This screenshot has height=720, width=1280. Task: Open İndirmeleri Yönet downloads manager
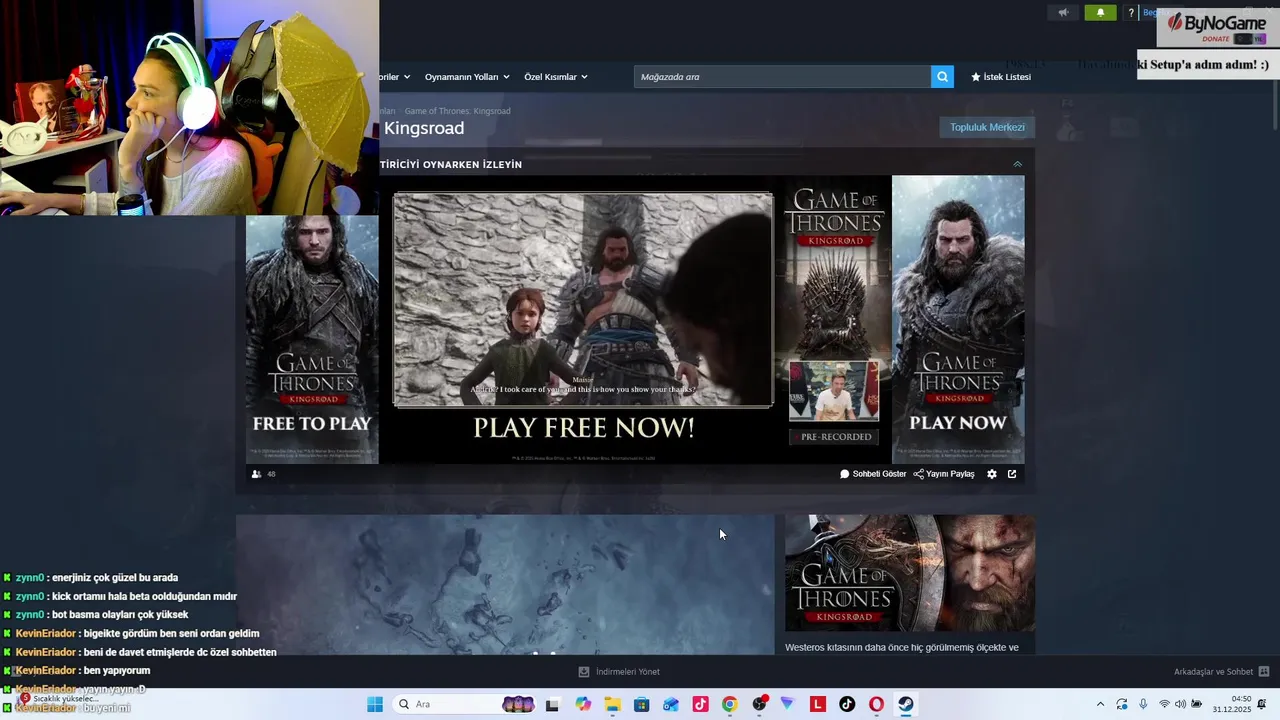(x=619, y=672)
